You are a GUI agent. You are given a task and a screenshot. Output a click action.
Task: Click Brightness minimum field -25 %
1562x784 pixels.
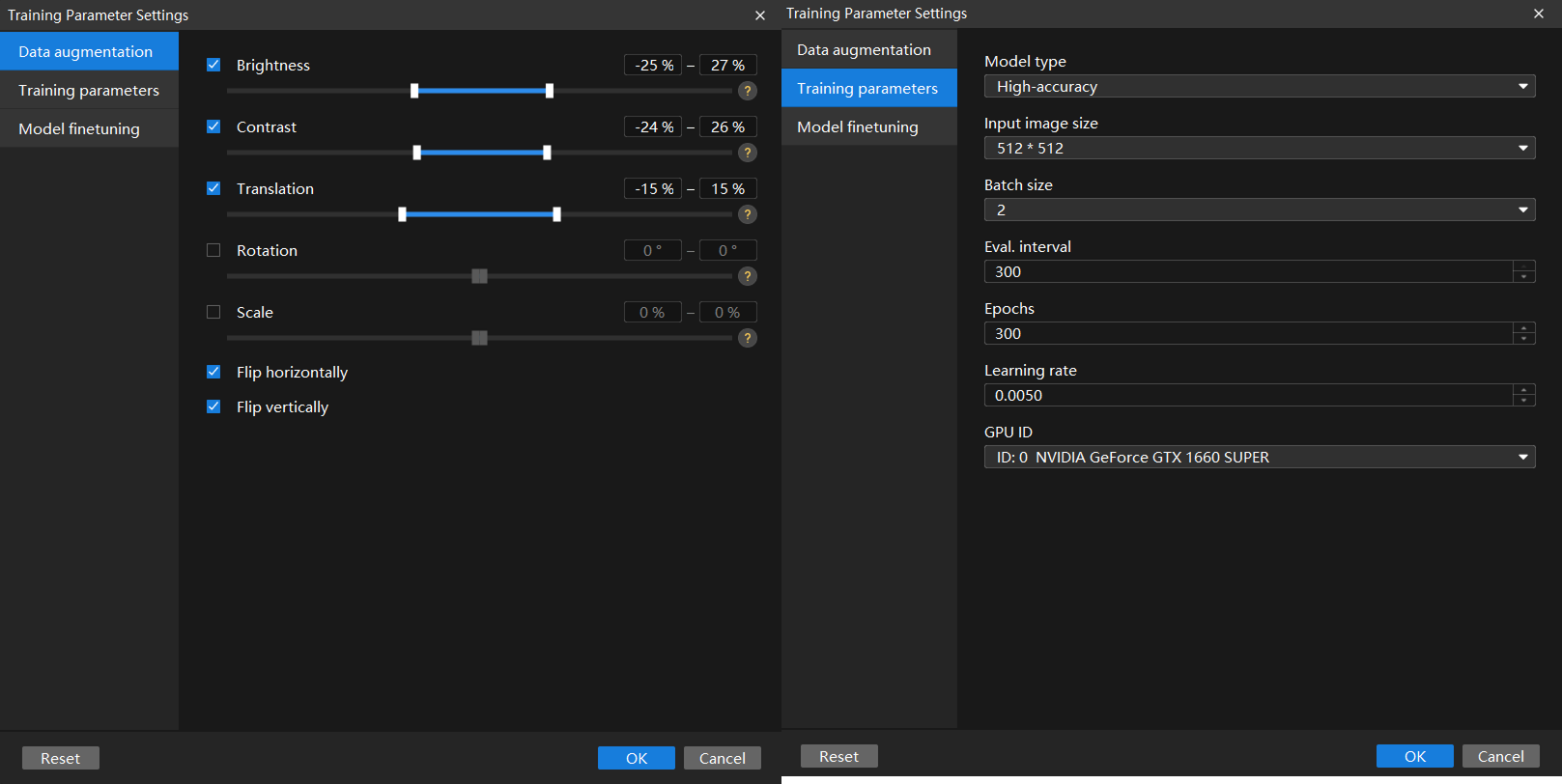click(653, 65)
